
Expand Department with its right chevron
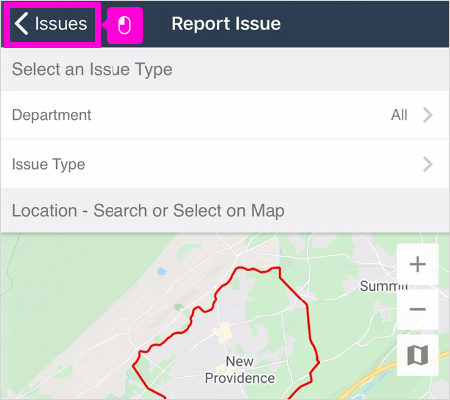(x=428, y=115)
